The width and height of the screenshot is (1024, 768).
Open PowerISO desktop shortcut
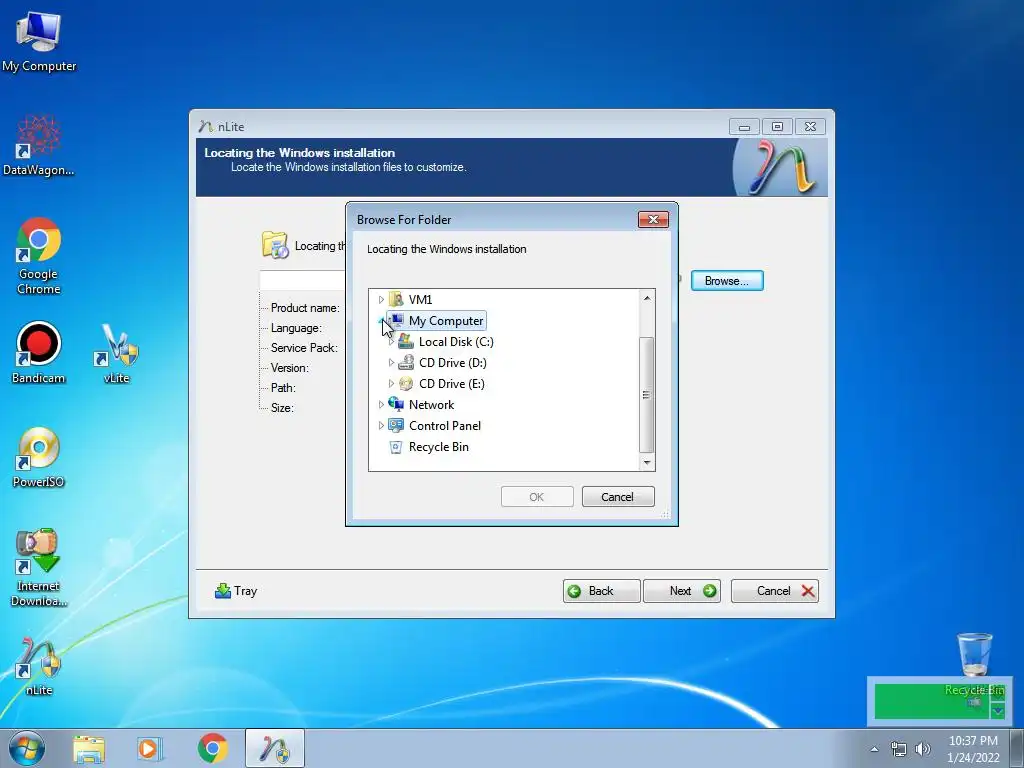tap(39, 457)
